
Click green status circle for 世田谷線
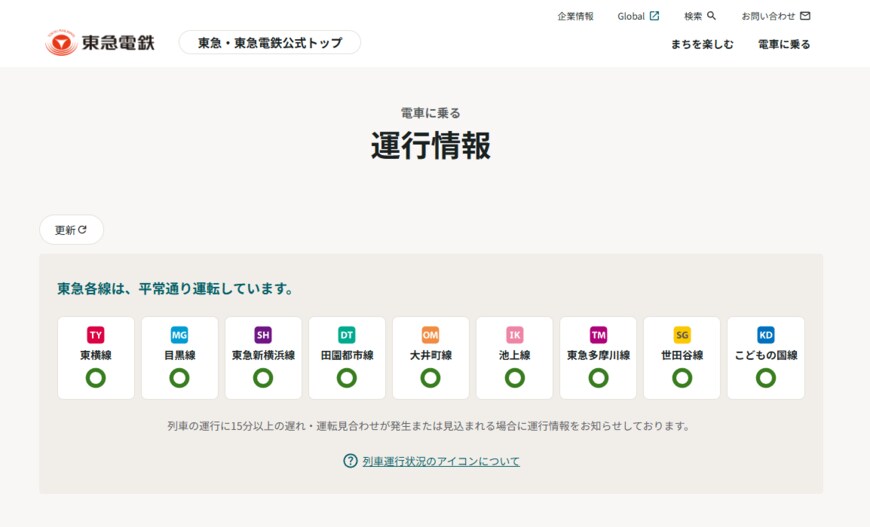click(682, 378)
